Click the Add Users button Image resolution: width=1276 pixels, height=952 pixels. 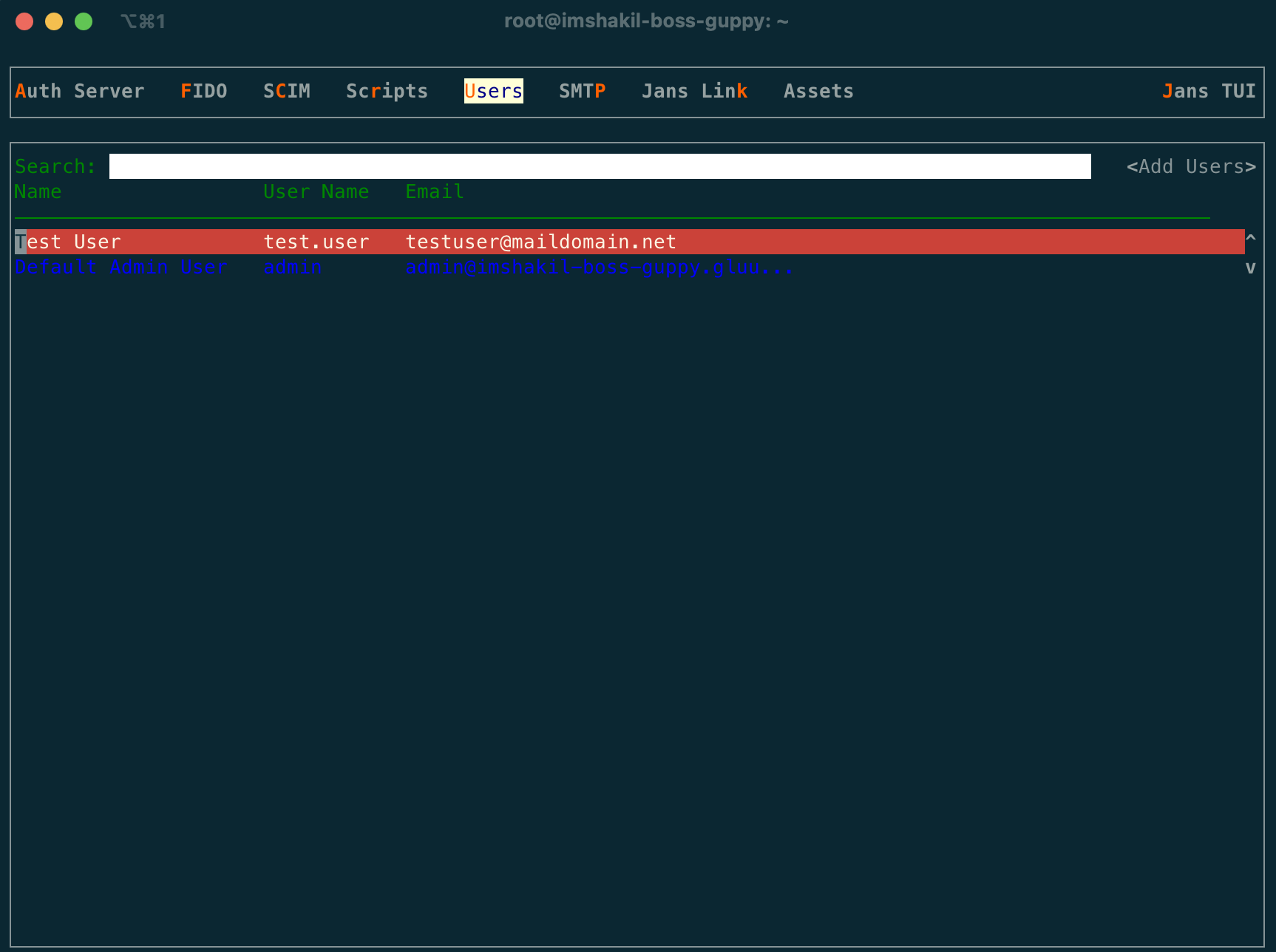pyautogui.click(x=1190, y=166)
